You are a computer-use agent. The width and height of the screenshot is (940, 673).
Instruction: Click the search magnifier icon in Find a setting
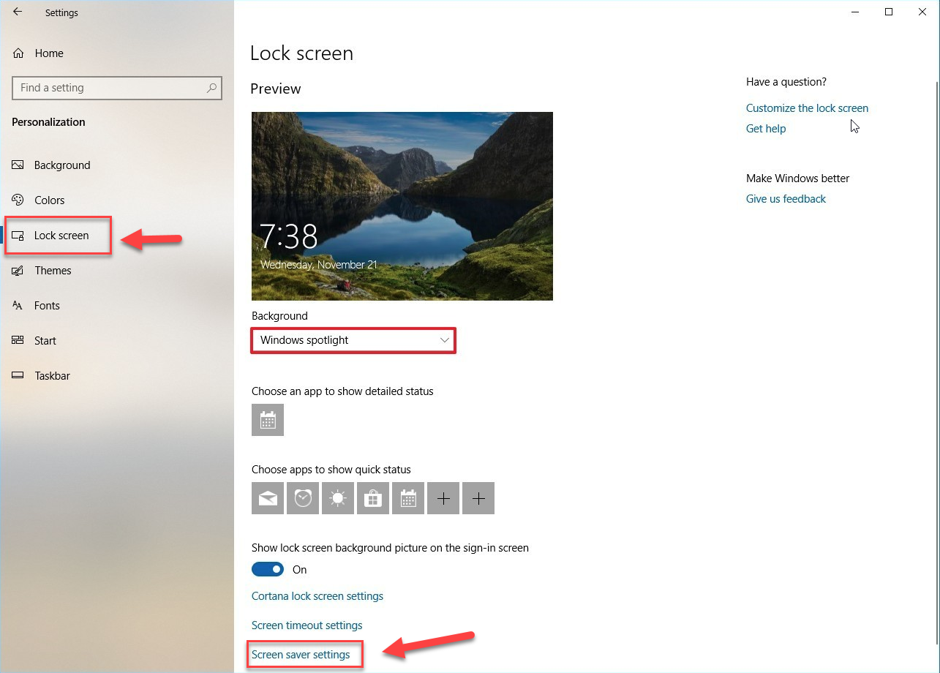[x=212, y=87]
